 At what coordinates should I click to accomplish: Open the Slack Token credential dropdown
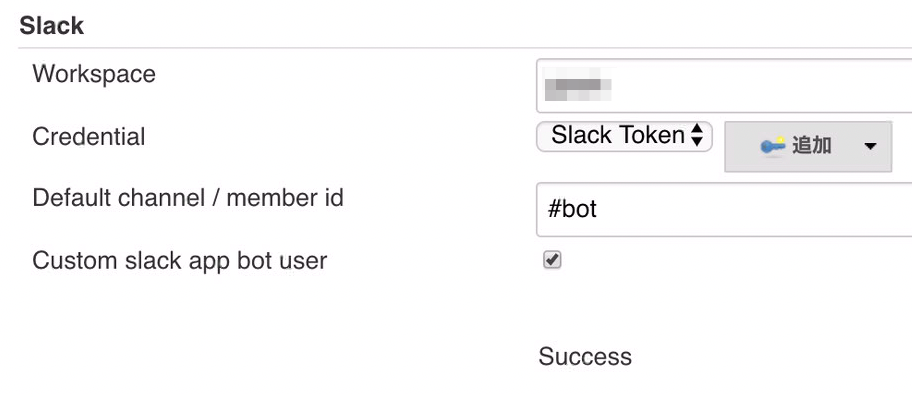(x=624, y=136)
